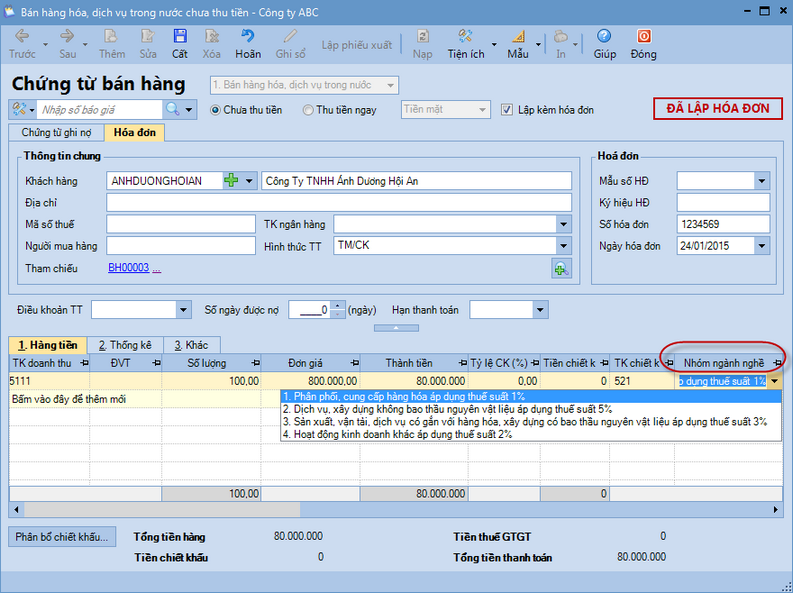Viewport: 793px width, 593px height.
Task: Click the Ký hiệu HĐ input field
Action: coord(723,203)
